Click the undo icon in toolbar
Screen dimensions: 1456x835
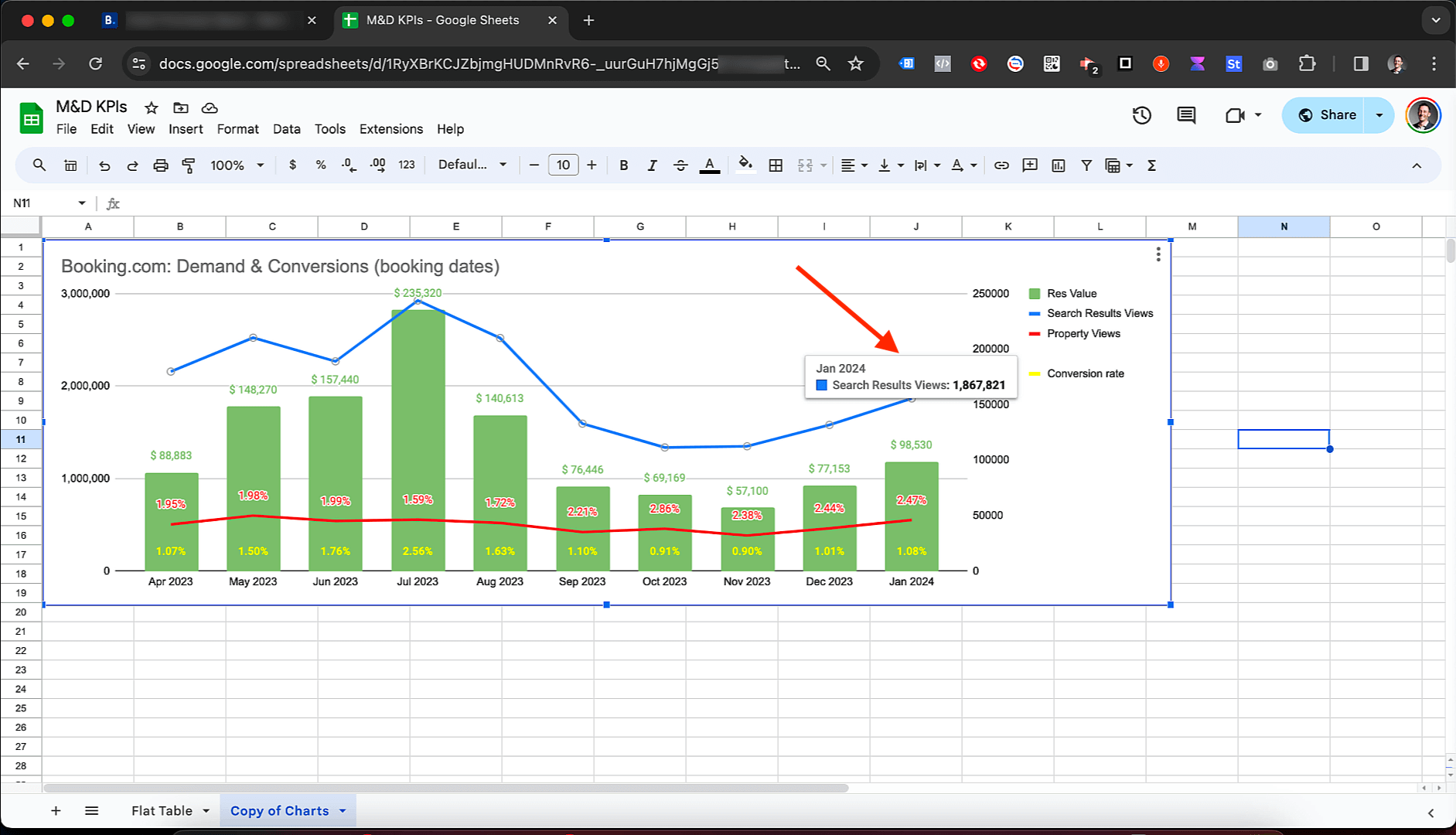(104, 165)
